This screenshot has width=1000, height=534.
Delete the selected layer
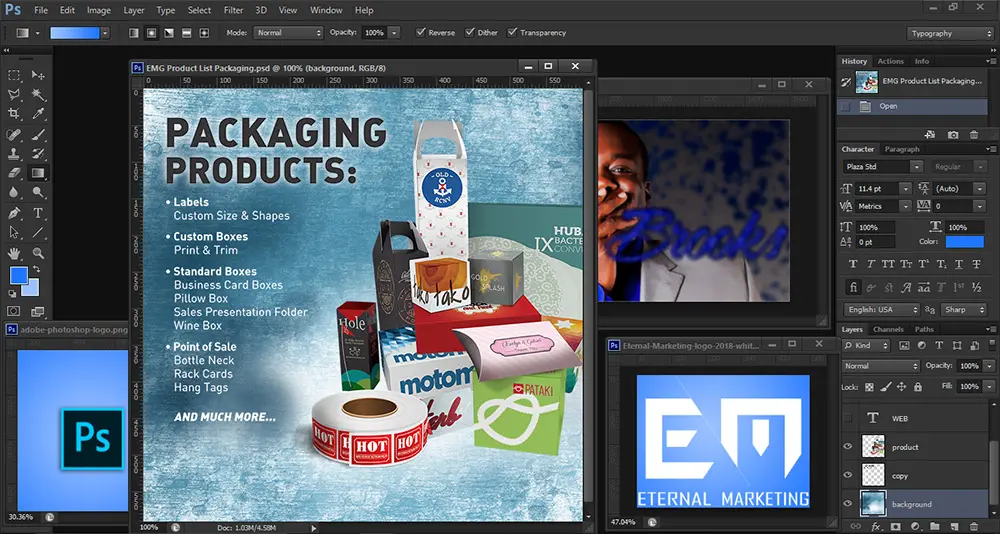[974, 527]
